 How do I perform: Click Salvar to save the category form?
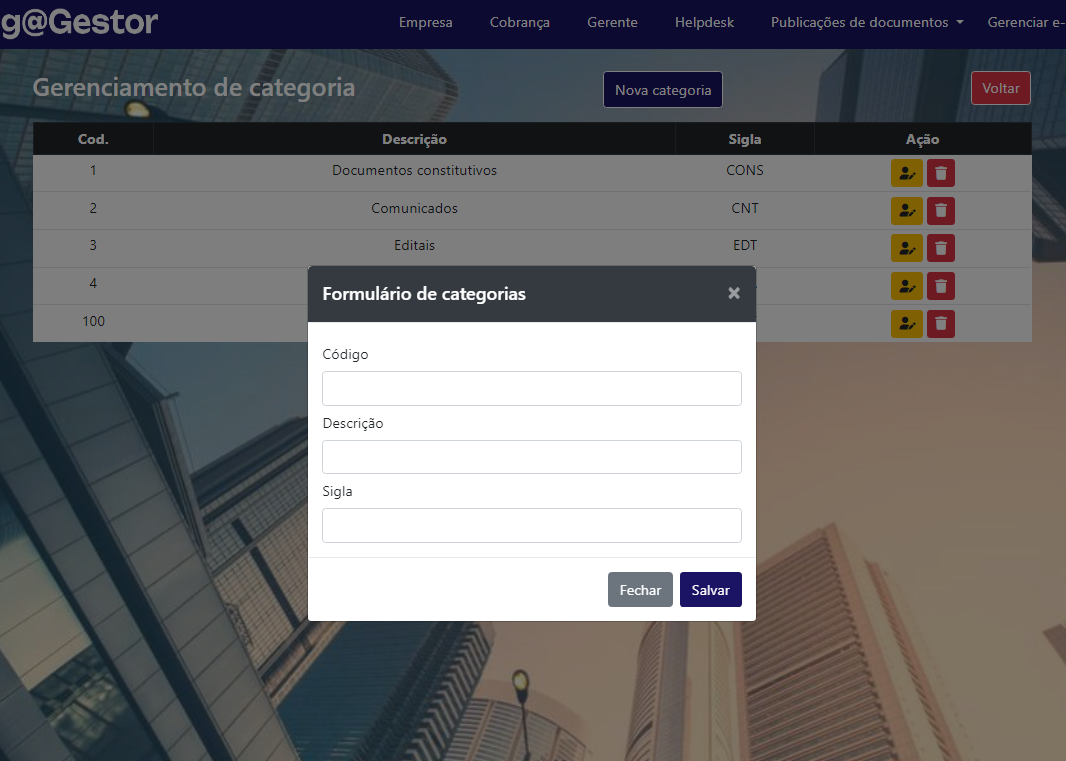click(710, 589)
